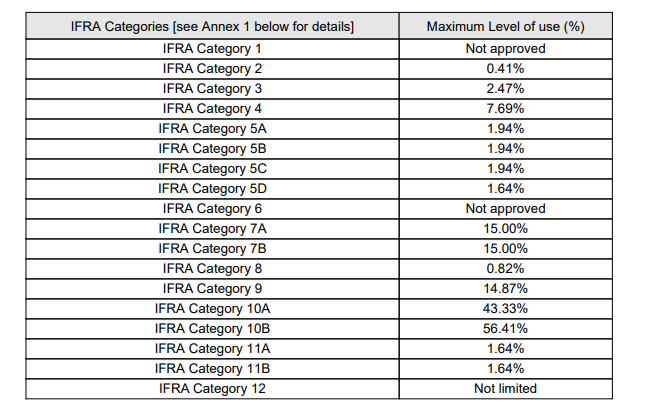Screen dimensions: 666x406
Task: Click the Maximum Level of use header
Action: [505, 25]
